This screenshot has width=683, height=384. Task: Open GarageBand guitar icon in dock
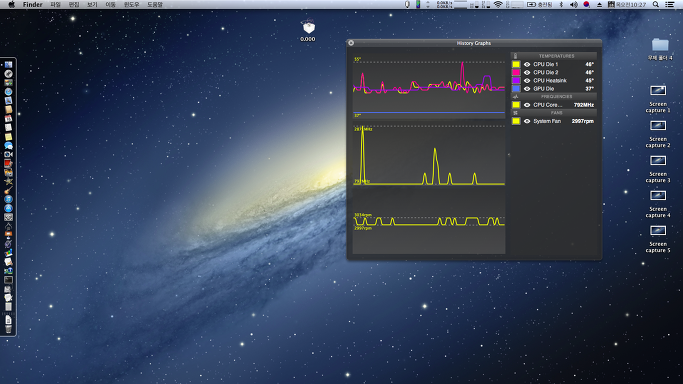(x=8, y=190)
